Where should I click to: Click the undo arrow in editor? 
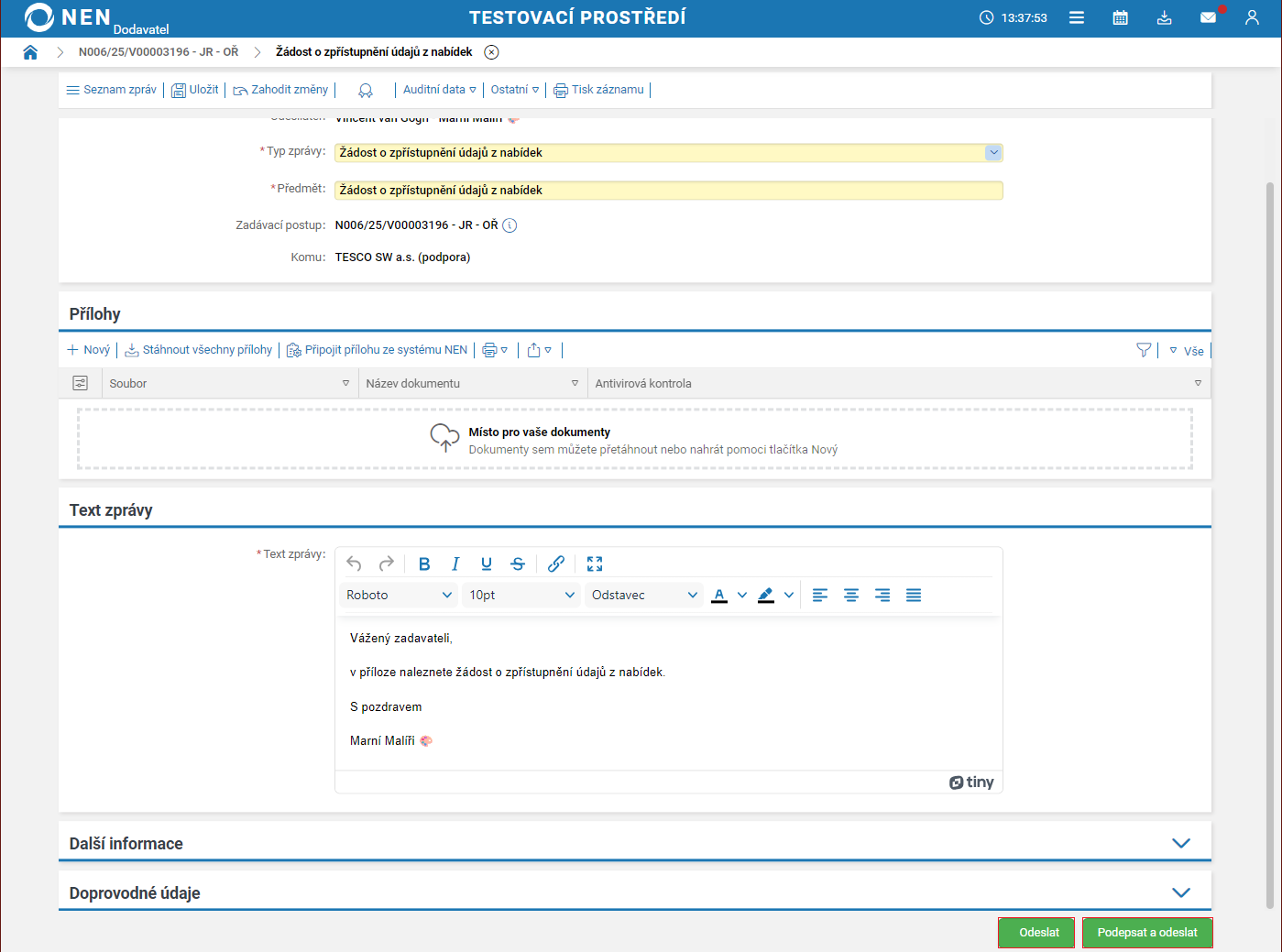point(355,564)
